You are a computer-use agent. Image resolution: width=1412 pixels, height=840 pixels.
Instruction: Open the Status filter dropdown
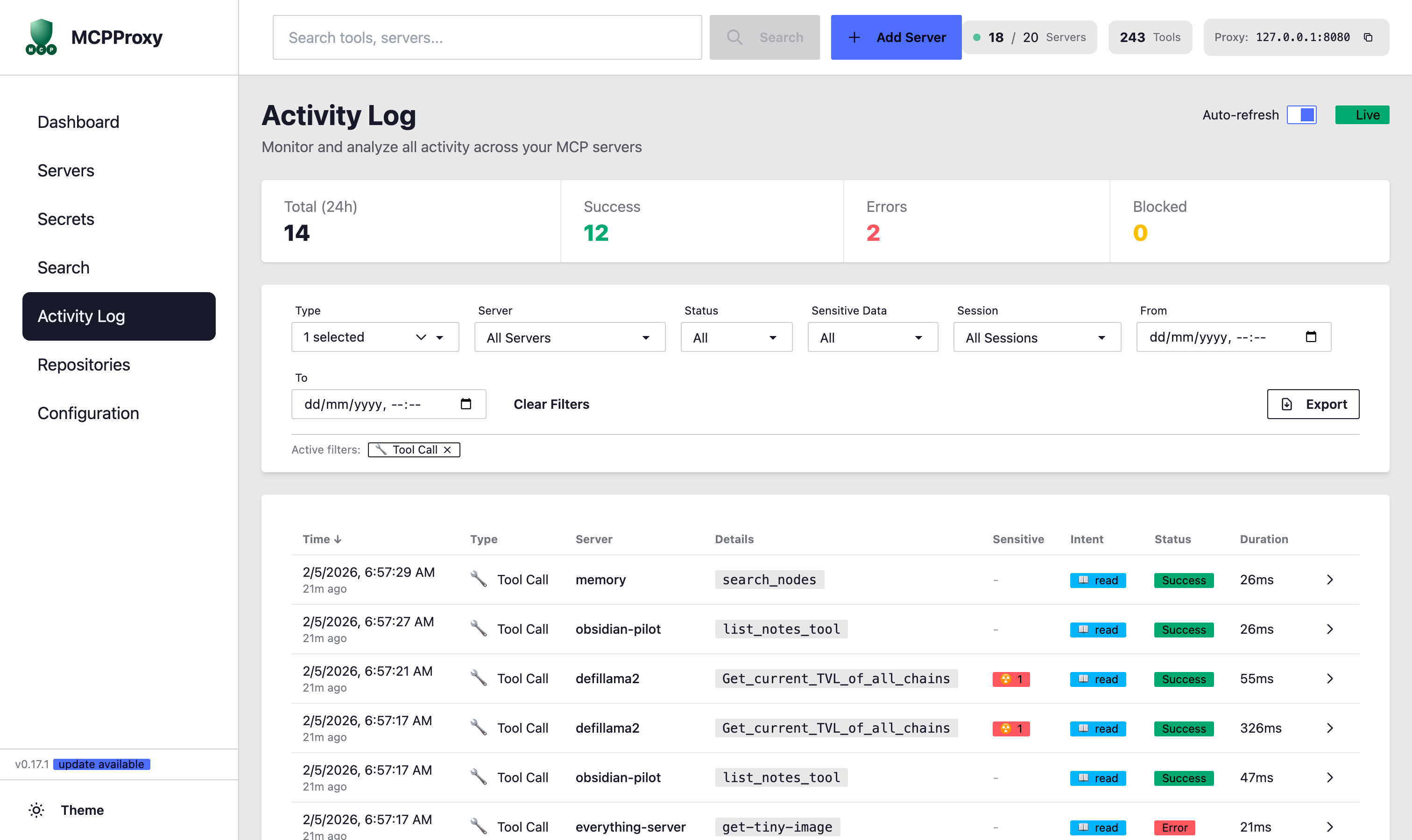[736, 337]
